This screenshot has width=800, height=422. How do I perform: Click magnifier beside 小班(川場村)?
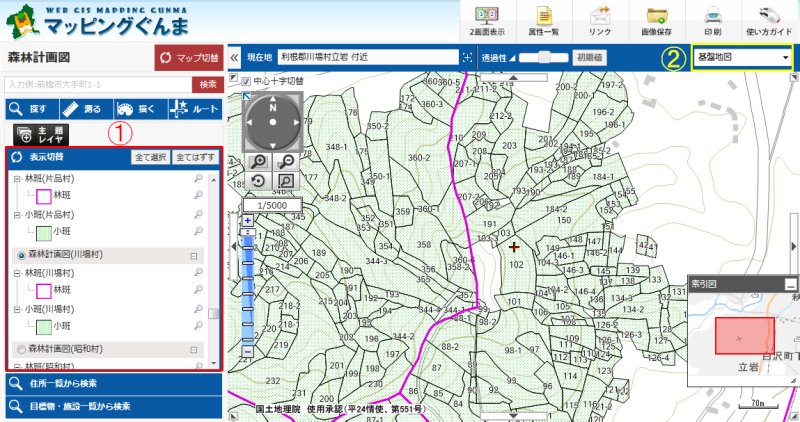[x=198, y=309]
